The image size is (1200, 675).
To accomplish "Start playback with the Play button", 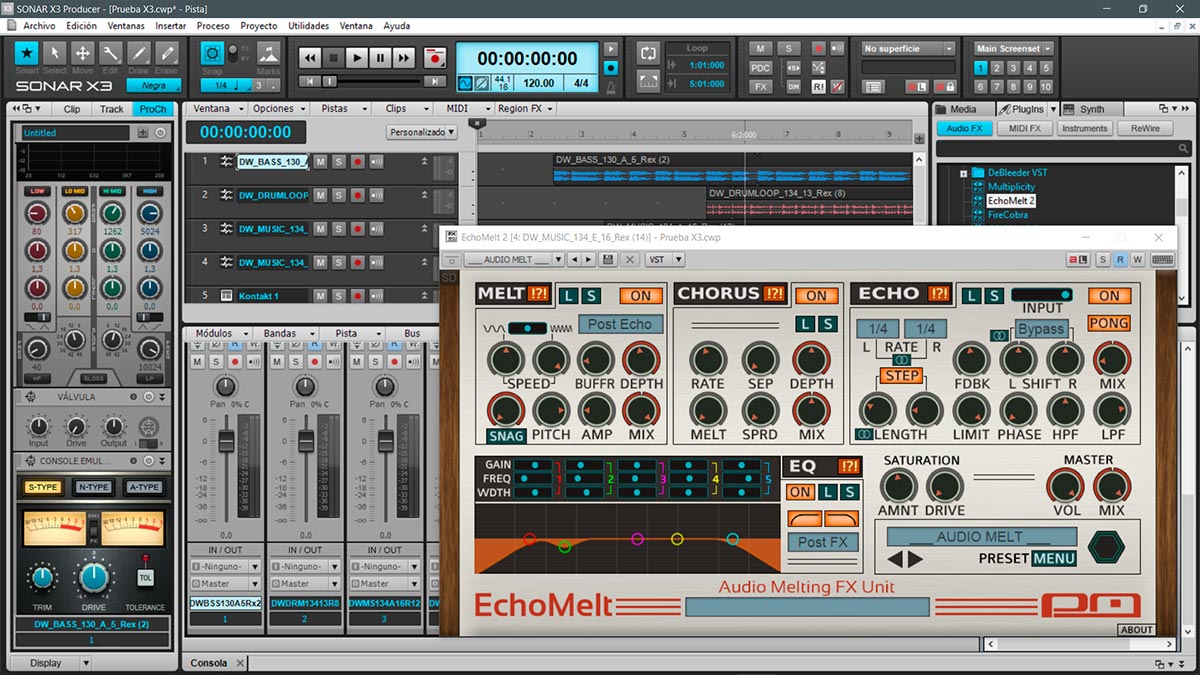I will pos(357,58).
